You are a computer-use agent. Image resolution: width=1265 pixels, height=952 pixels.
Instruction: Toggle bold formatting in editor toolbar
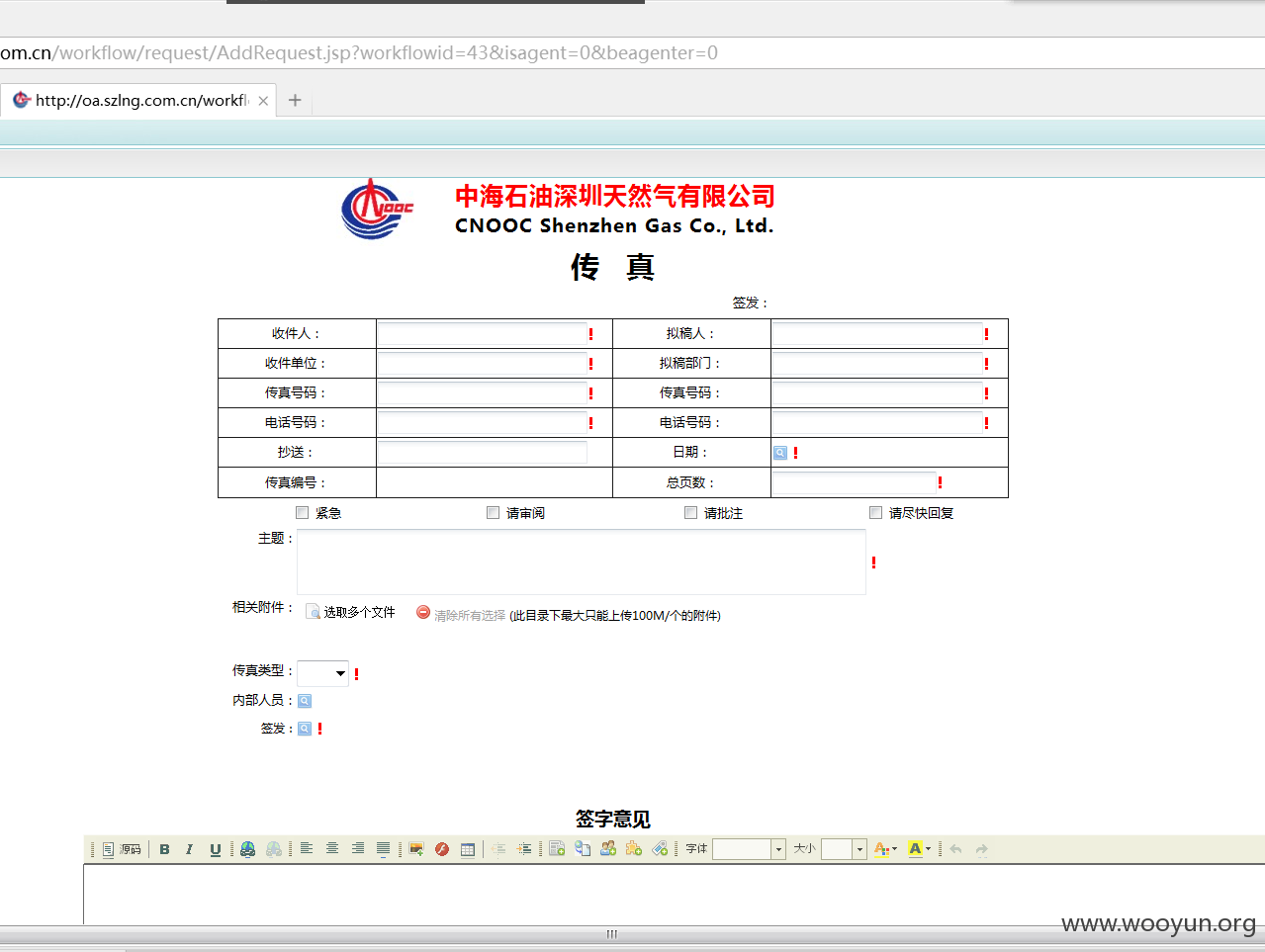[x=165, y=849]
